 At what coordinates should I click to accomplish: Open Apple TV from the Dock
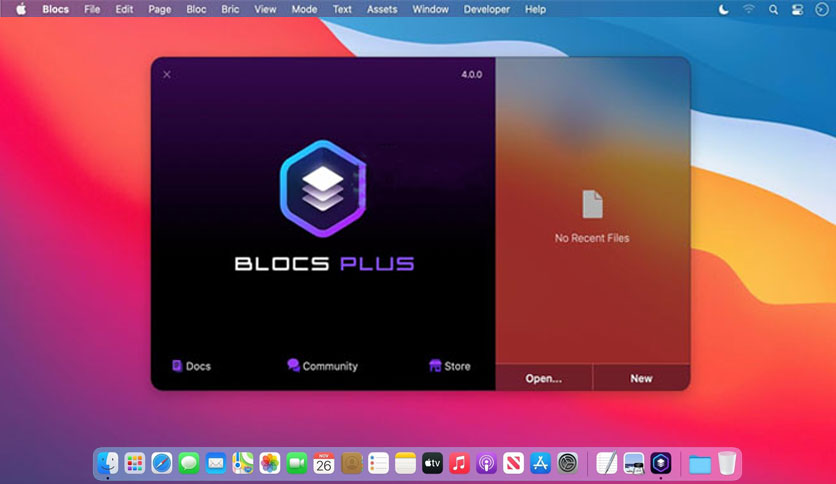(x=432, y=463)
